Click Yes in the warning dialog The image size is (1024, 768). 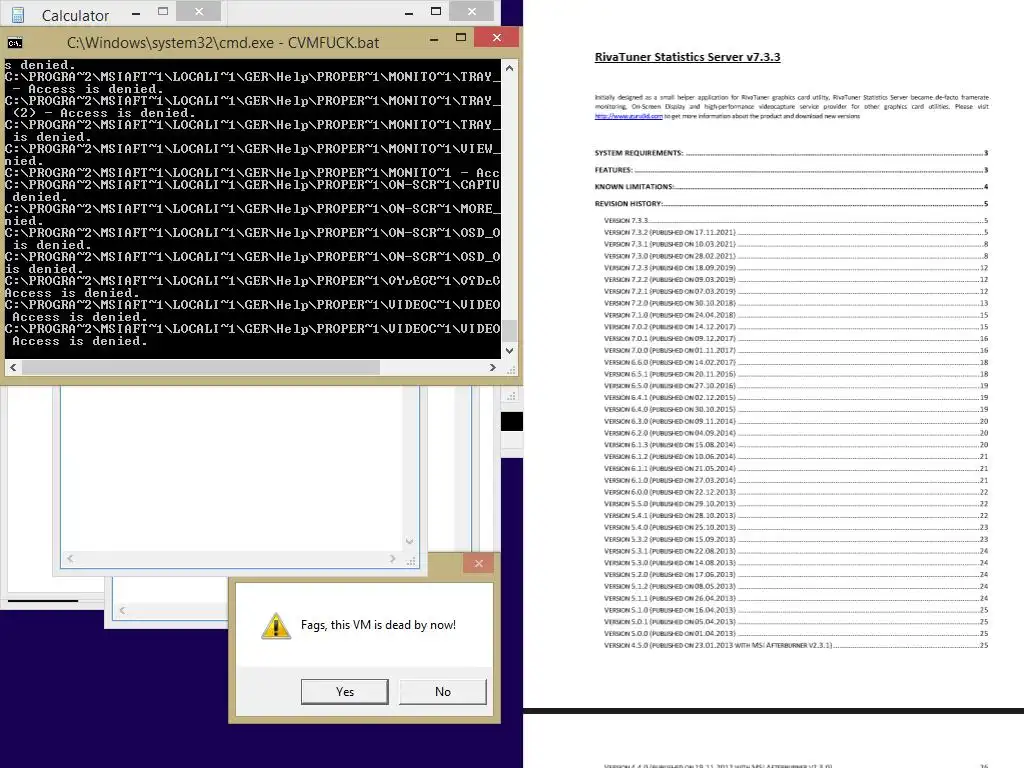pyautogui.click(x=344, y=692)
